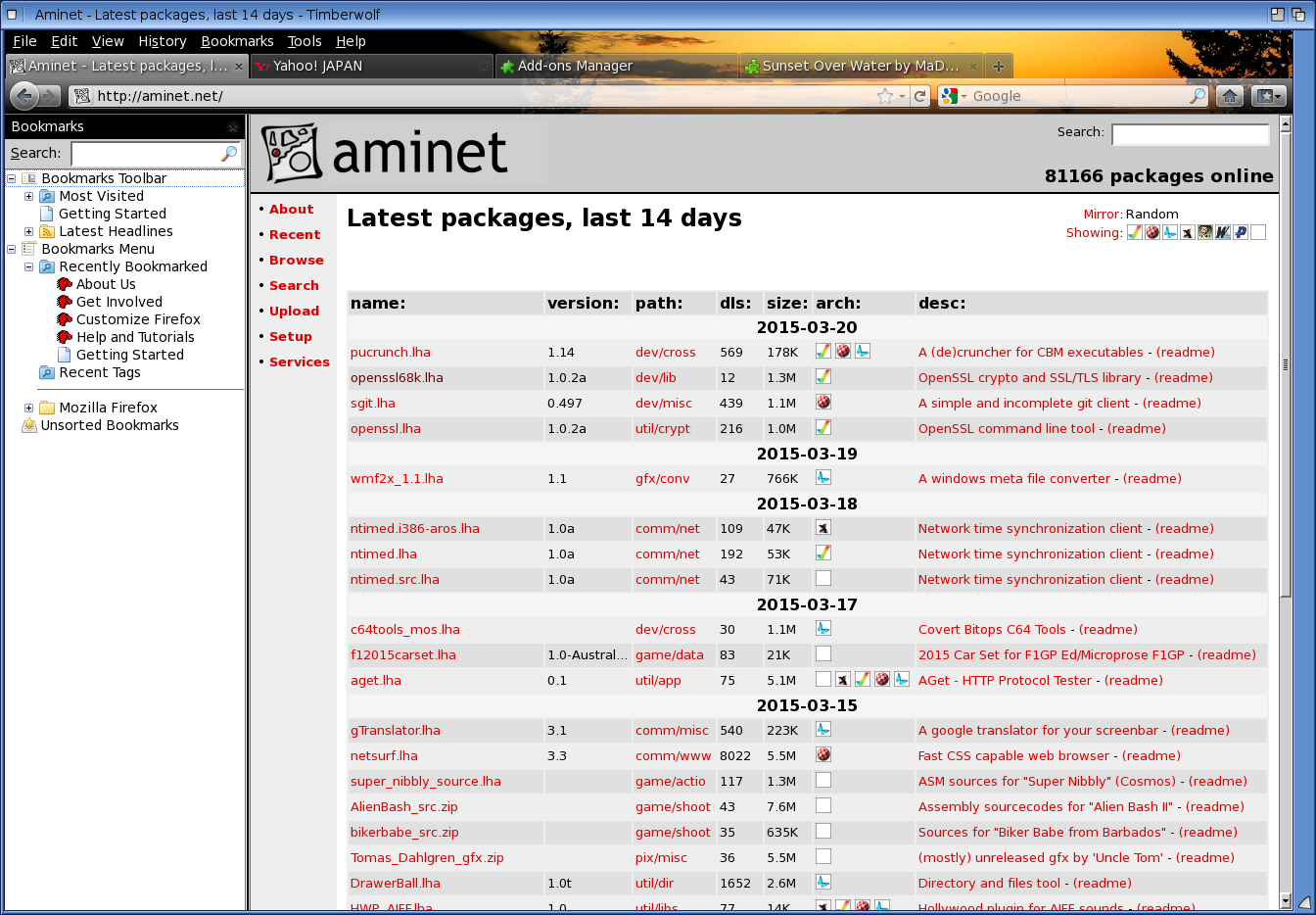Click the site identity icon in address bar
Image resolution: width=1316 pixels, height=915 pixels.
[82, 96]
